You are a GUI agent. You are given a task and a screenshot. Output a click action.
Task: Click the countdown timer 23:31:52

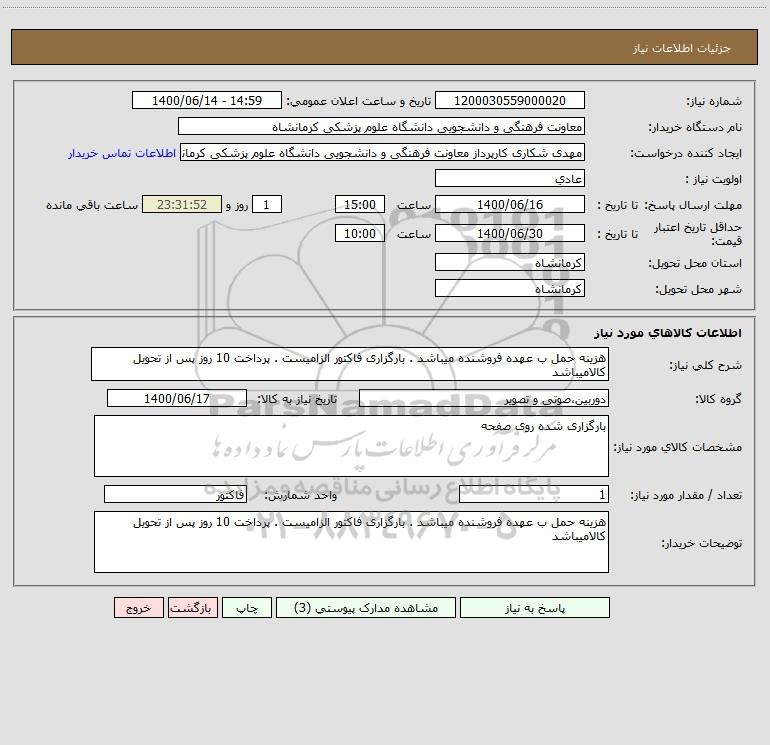click(182, 204)
